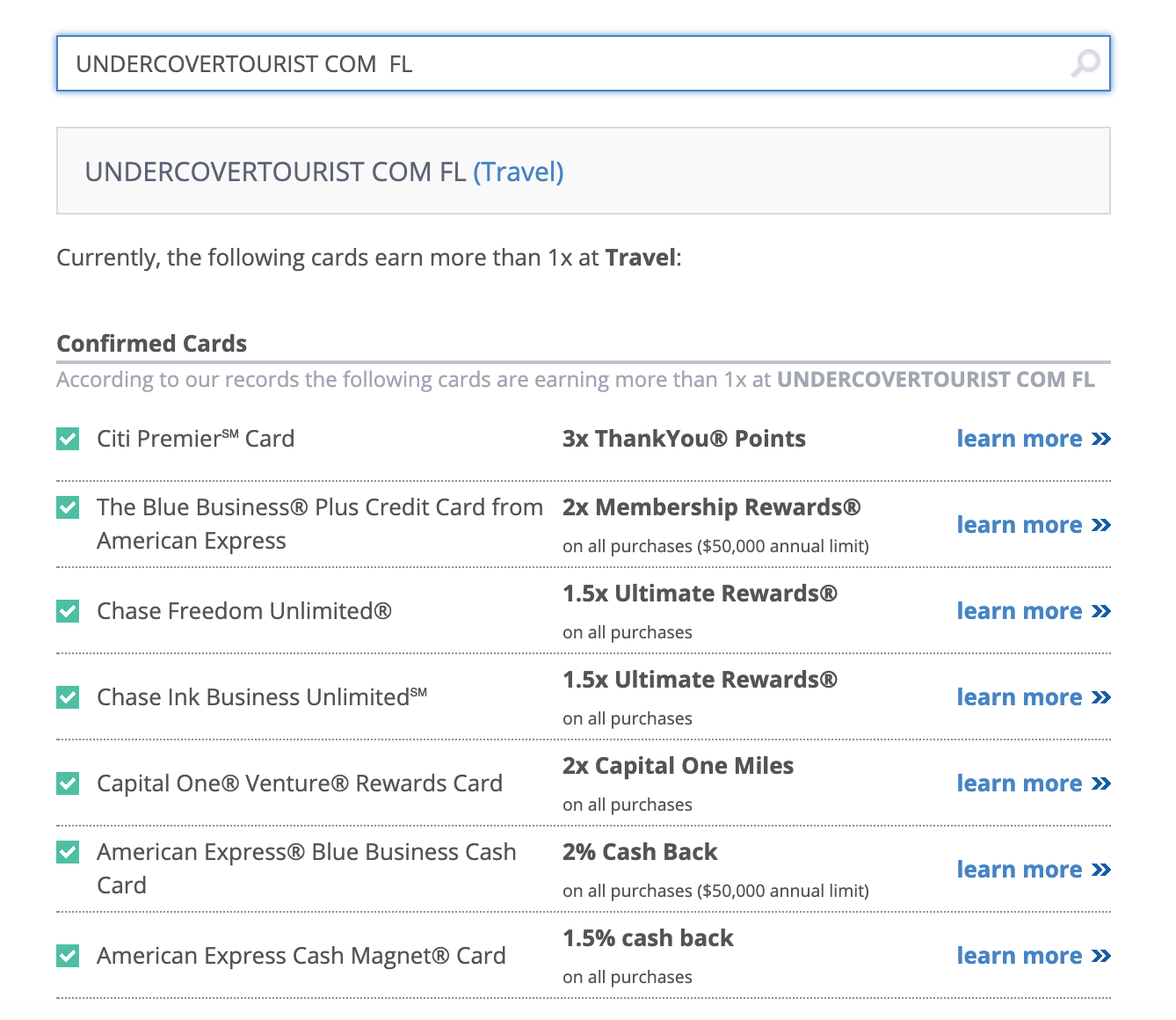This screenshot has width=1176, height=1020.
Task: Toggle the Blue Business Plus checkmark
Action: [68, 507]
